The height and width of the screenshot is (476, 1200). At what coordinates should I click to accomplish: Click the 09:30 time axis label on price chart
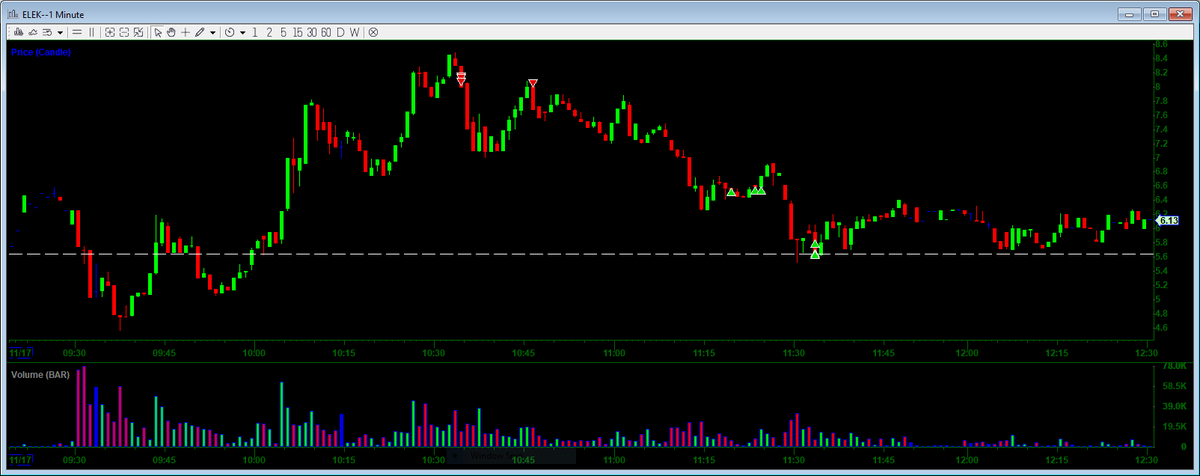tap(74, 353)
